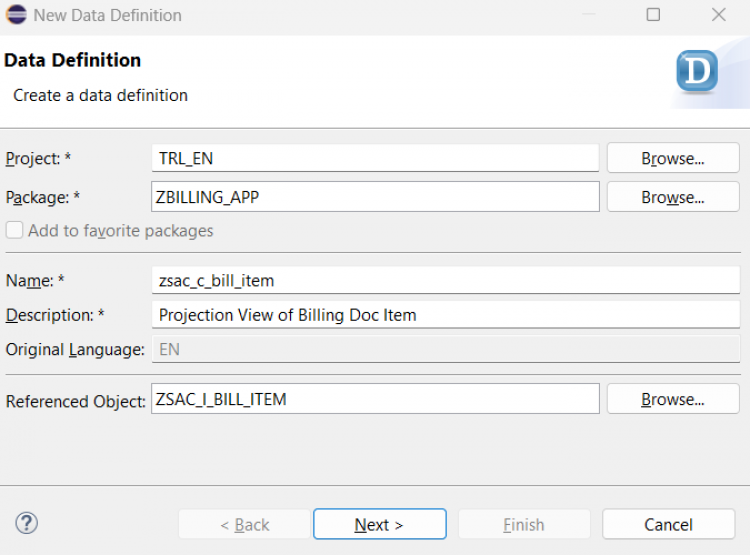Select the Referenced Object field ZSAC_I_BILL_ITEM

point(375,399)
